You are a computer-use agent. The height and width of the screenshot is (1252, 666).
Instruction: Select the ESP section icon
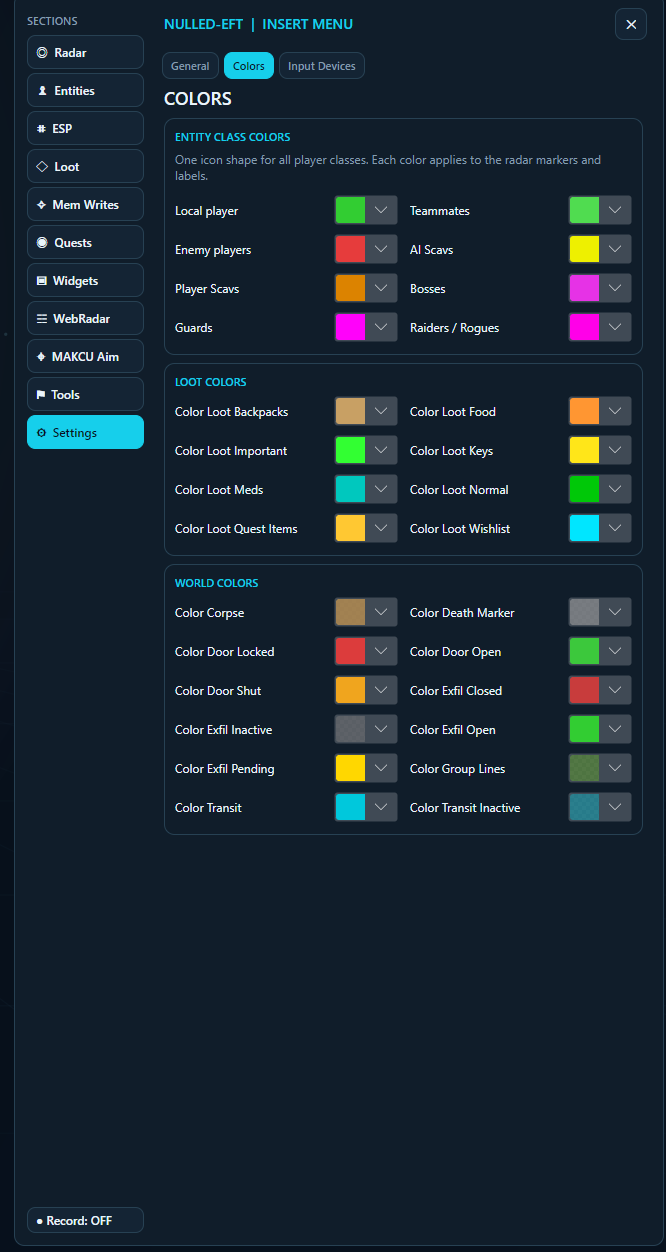(x=41, y=128)
